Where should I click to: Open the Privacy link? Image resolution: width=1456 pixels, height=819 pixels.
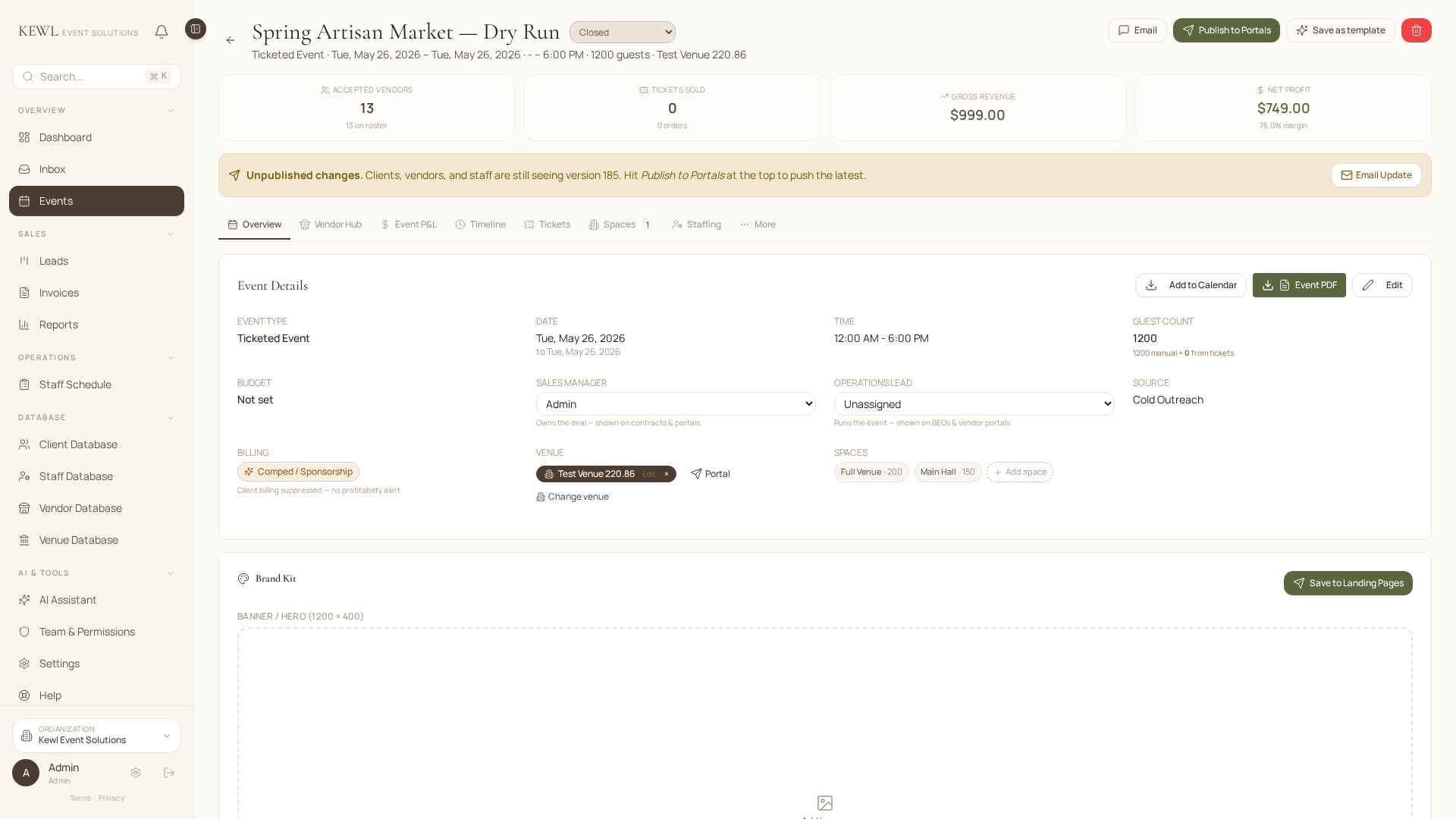tap(111, 798)
